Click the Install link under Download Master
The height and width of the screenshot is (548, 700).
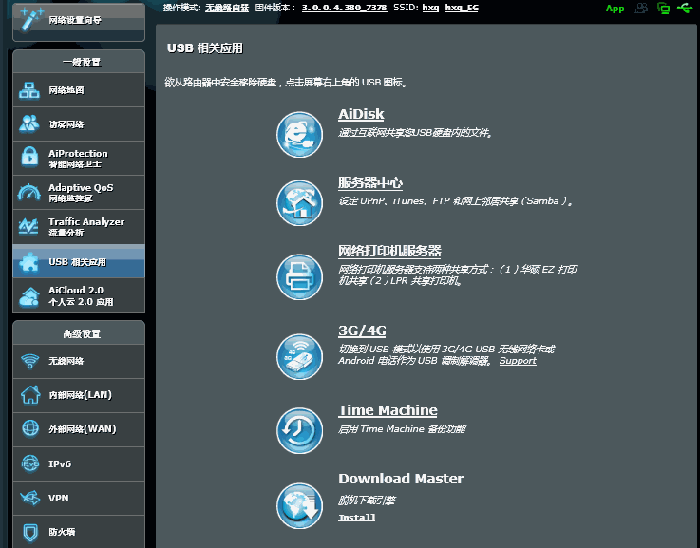pyautogui.click(x=357, y=518)
